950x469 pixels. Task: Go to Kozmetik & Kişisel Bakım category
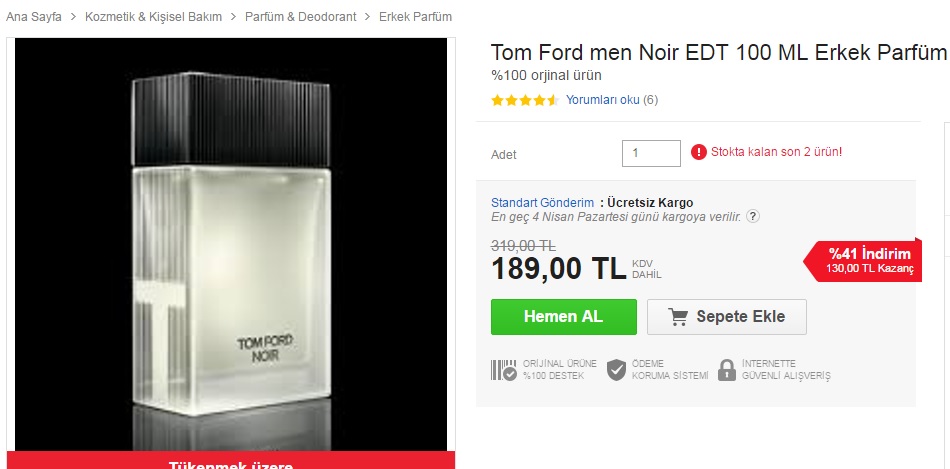[153, 17]
